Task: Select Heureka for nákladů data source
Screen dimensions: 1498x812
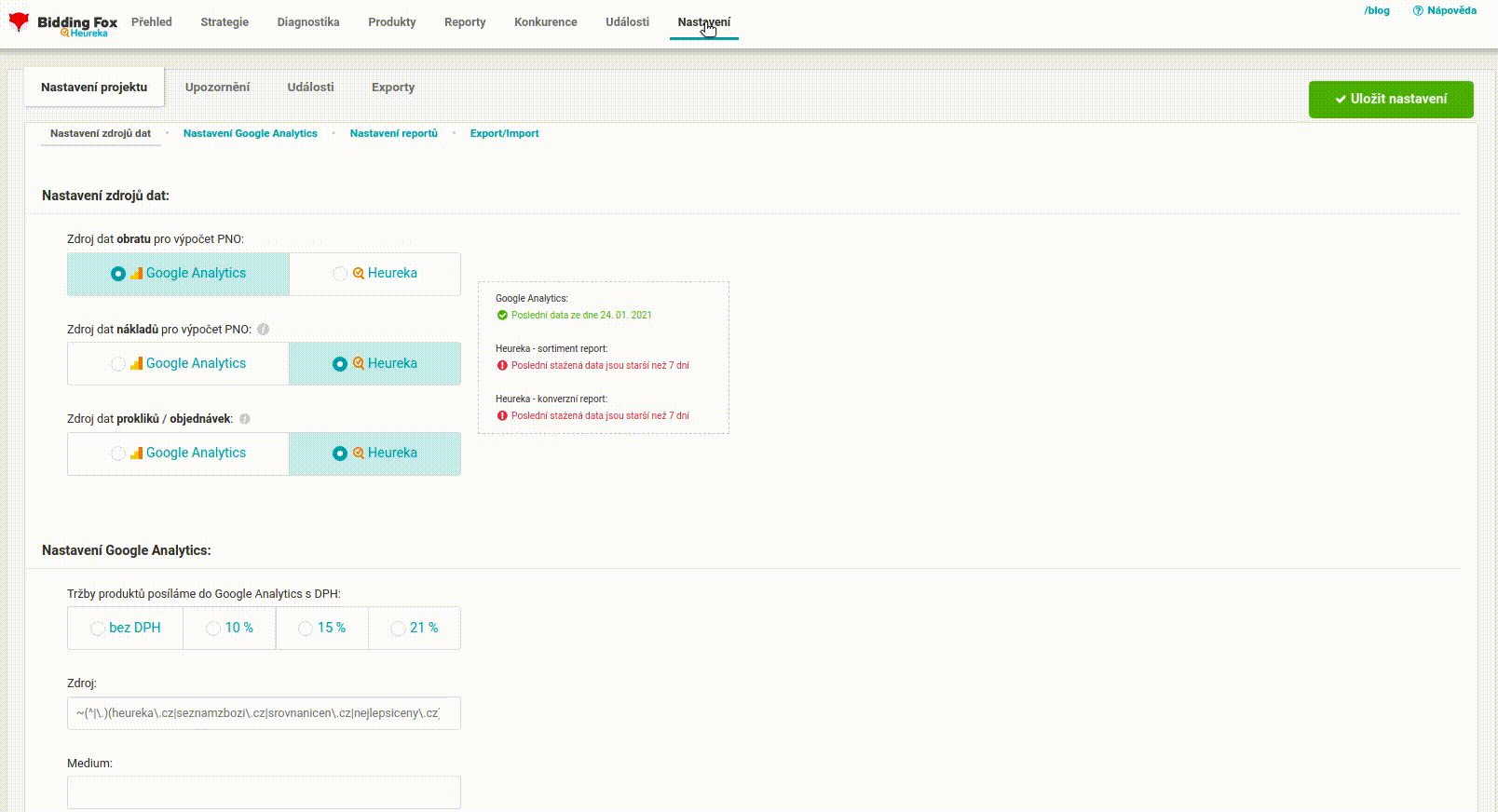Action: pyautogui.click(x=374, y=363)
